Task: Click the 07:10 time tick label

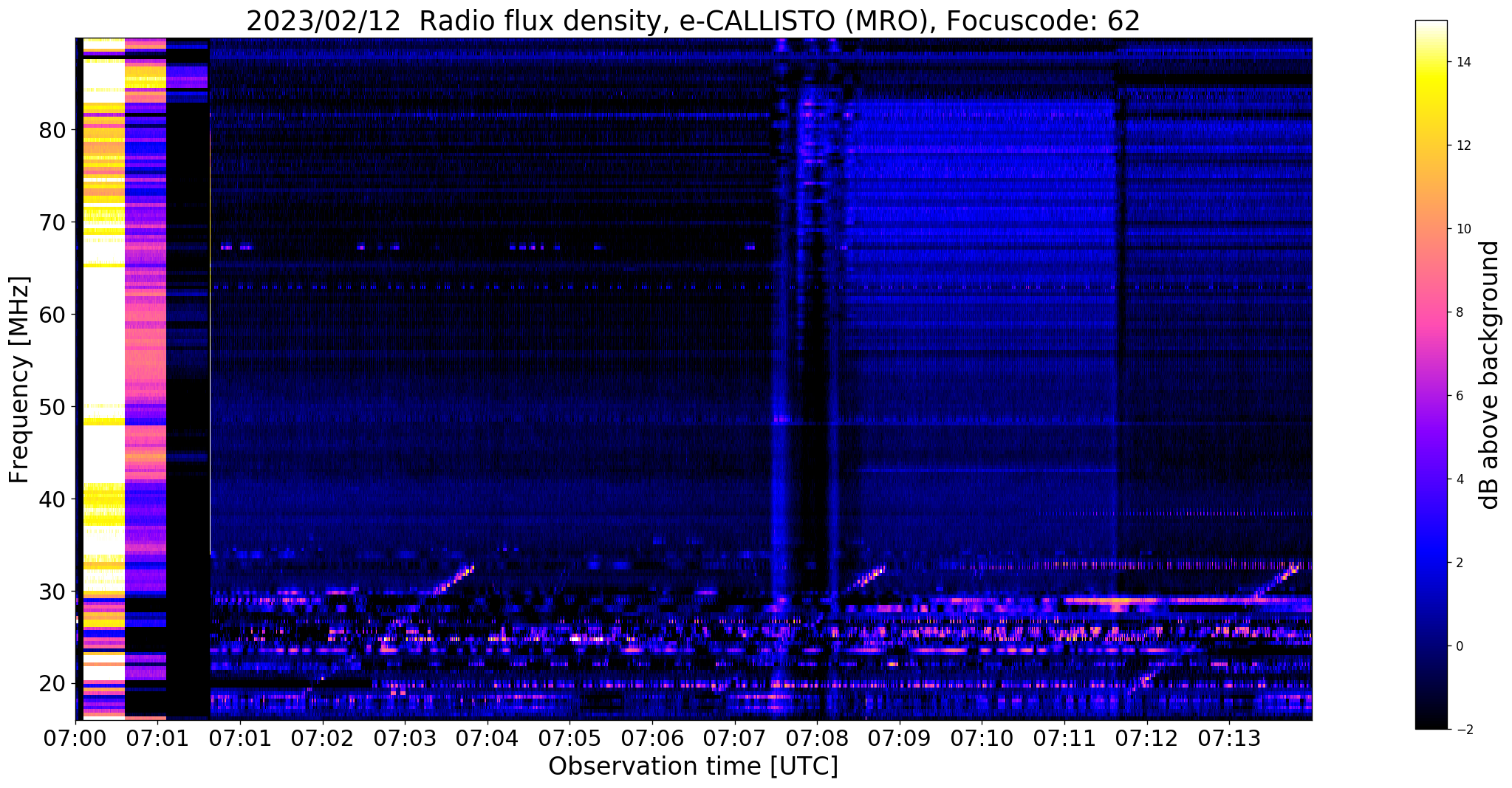Action: 982,738
